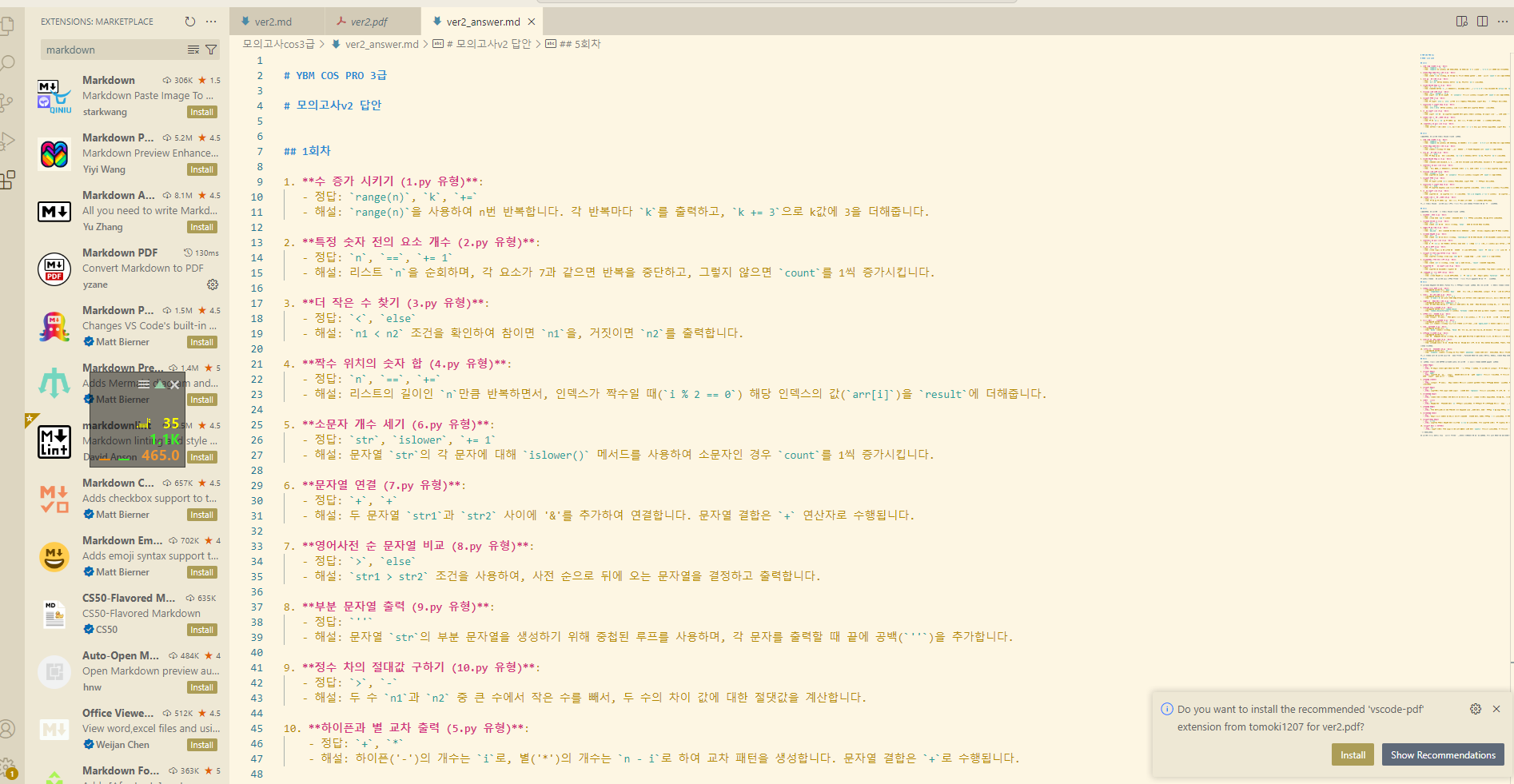Click the CS50-Flavored Markdown icon
Screen dimensions: 1514x784
[x=54, y=615]
